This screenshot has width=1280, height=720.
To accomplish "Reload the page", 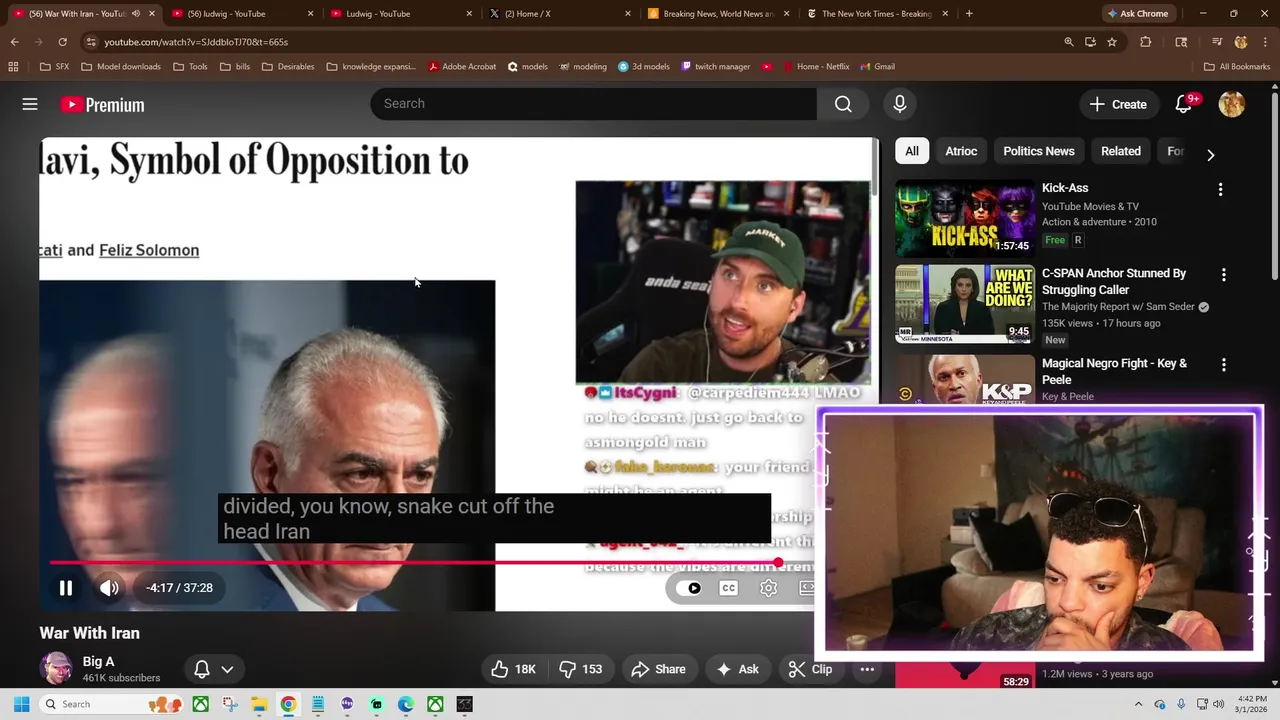I will click(62, 42).
